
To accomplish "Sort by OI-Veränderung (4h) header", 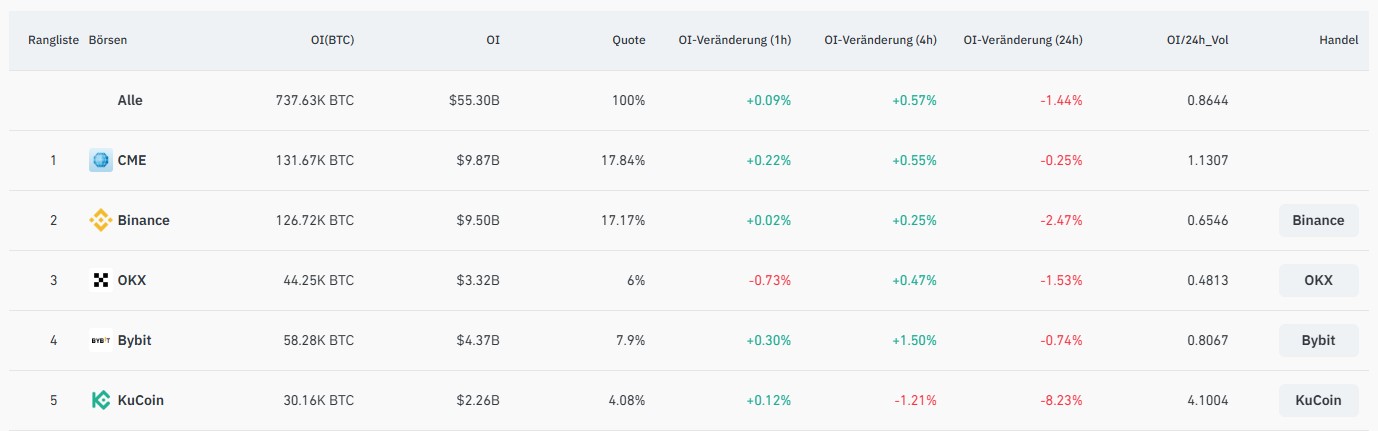I will click(880, 40).
